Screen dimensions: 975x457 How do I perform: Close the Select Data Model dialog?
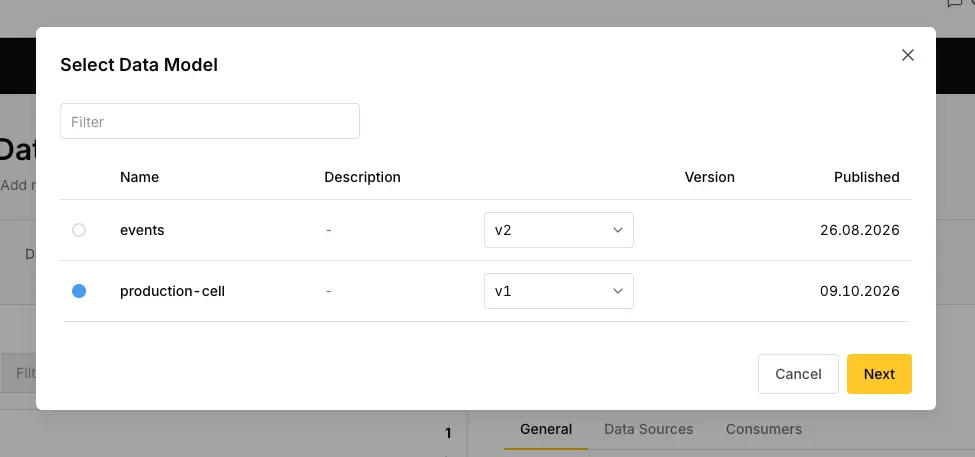point(907,55)
